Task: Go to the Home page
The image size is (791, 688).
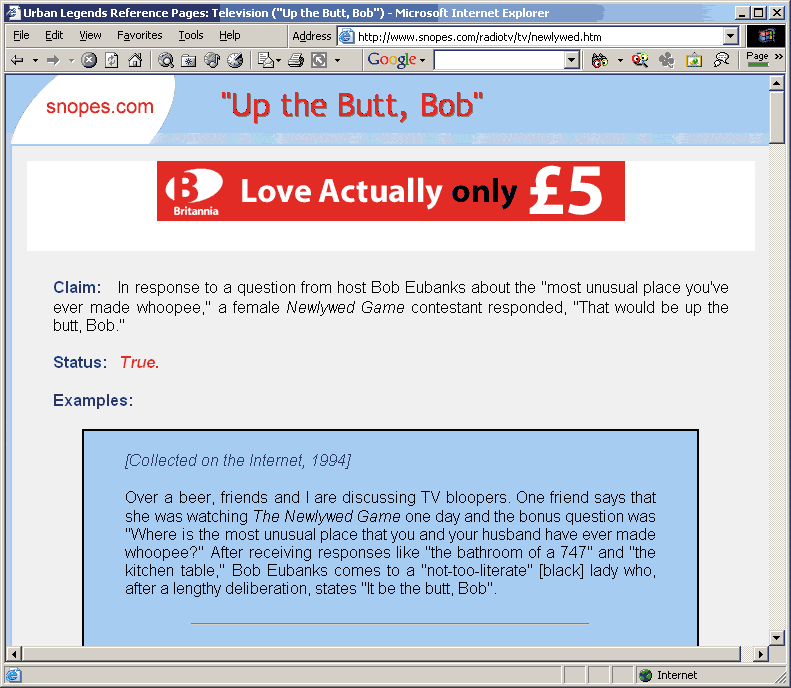Action: click(135, 61)
